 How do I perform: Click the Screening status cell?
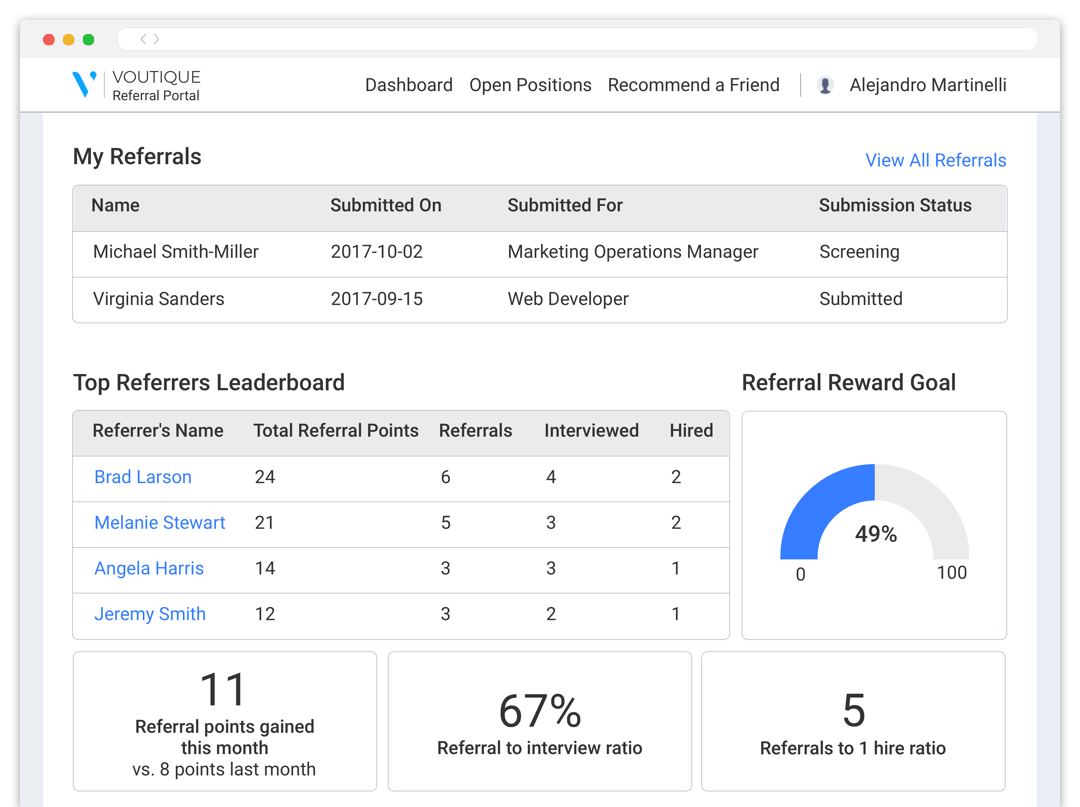(860, 252)
